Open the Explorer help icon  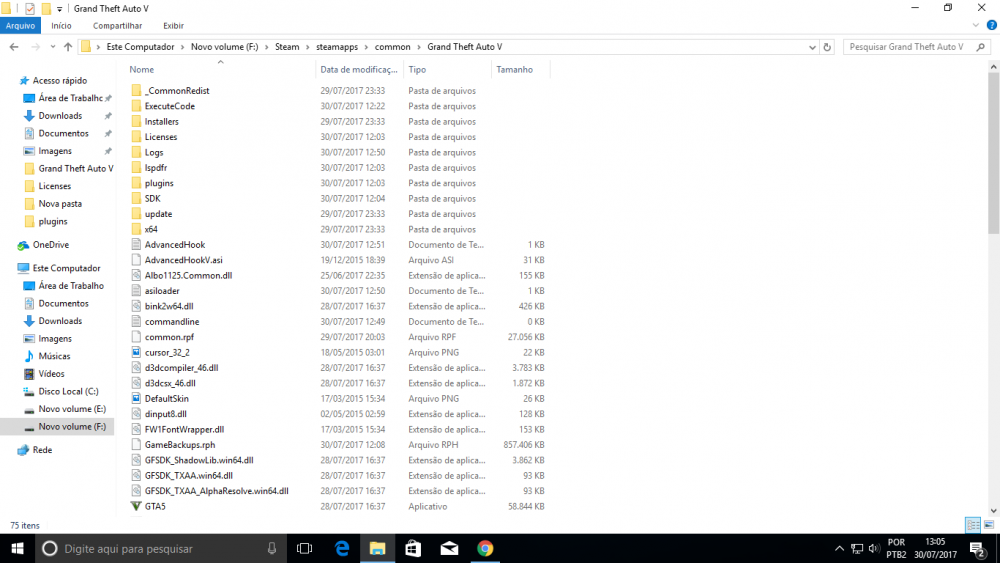(991, 26)
